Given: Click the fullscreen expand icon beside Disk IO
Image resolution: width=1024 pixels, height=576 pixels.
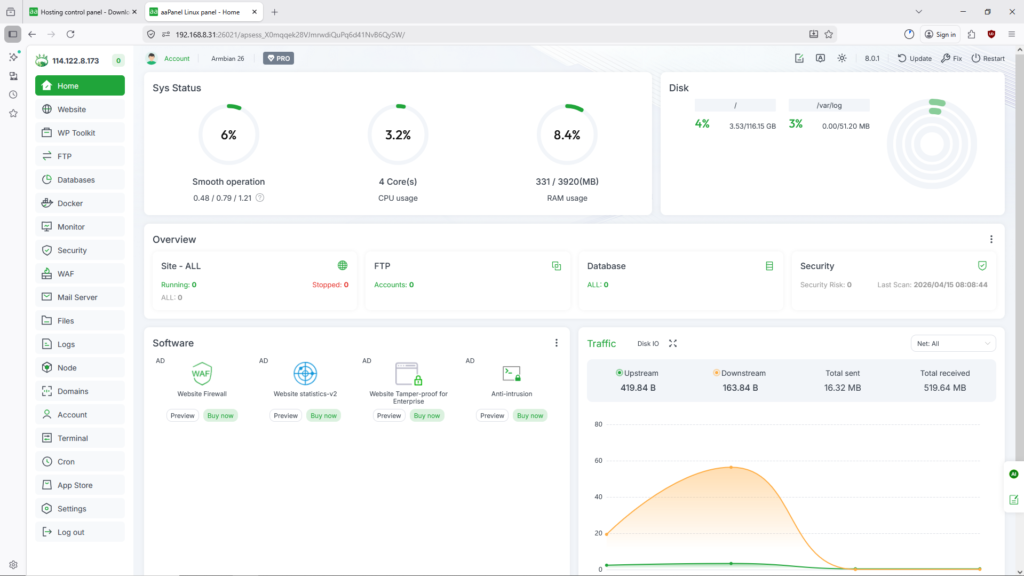Looking at the screenshot, I should (x=673, y=343).
